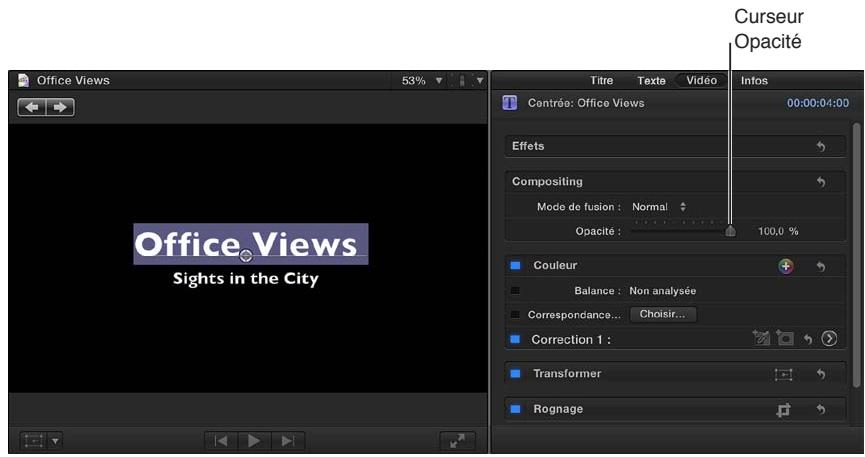Reset the Rognage section

[821, 410]
